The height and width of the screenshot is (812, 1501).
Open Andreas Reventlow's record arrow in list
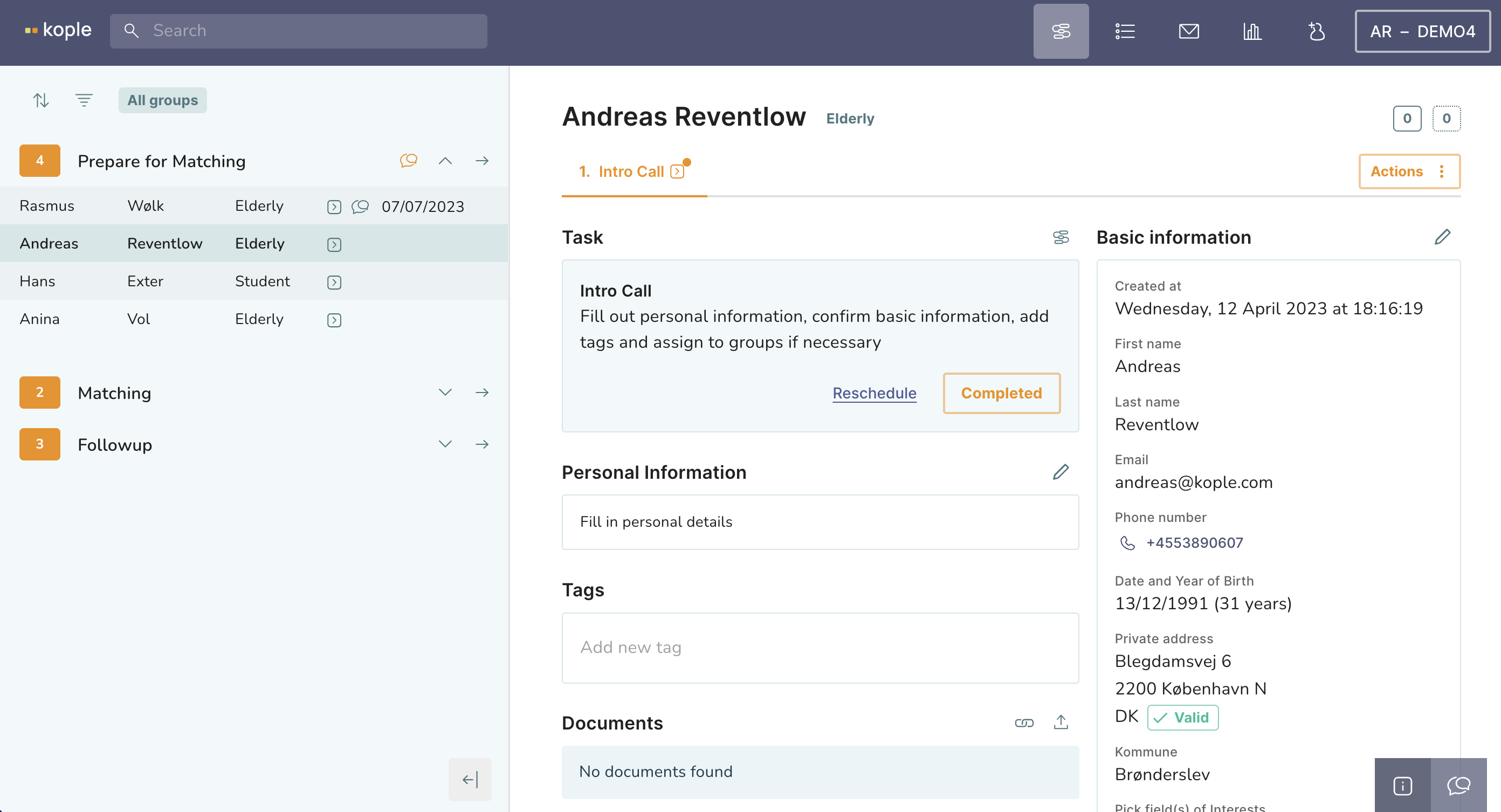pyautogui.click(x=334, y=245)
